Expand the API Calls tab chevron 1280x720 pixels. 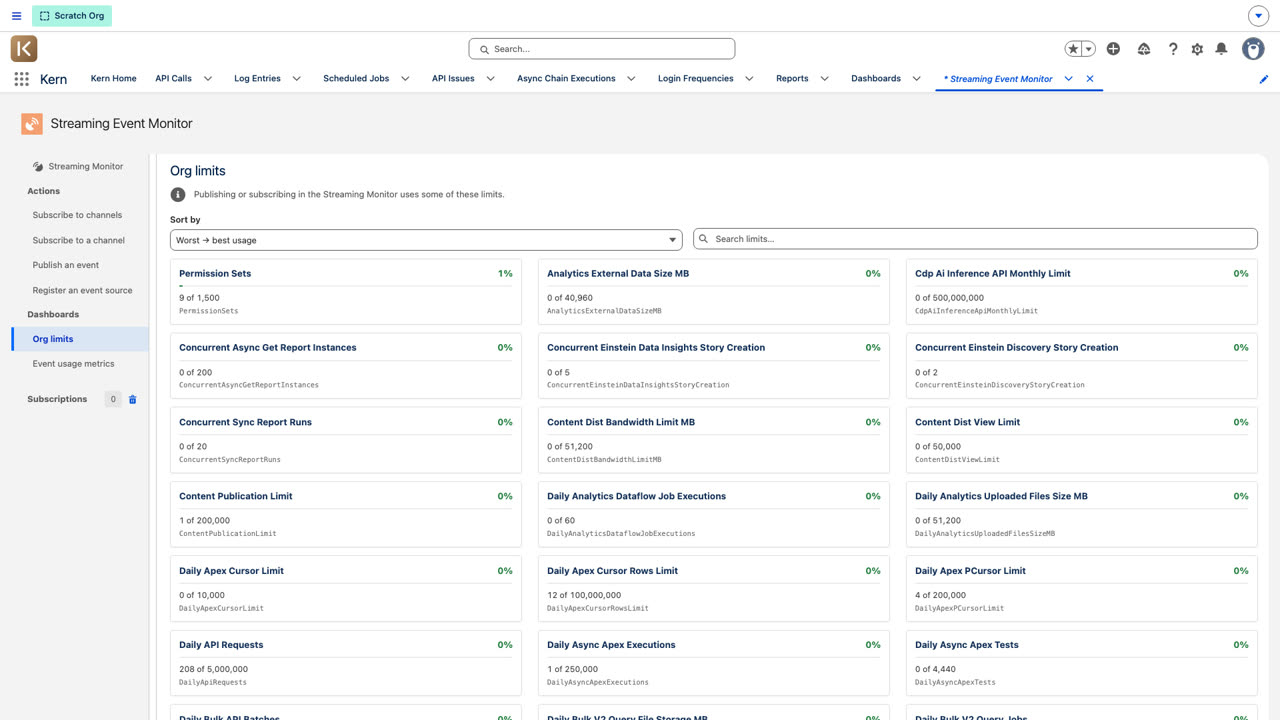pyautogui.click(x=208, y=79)
